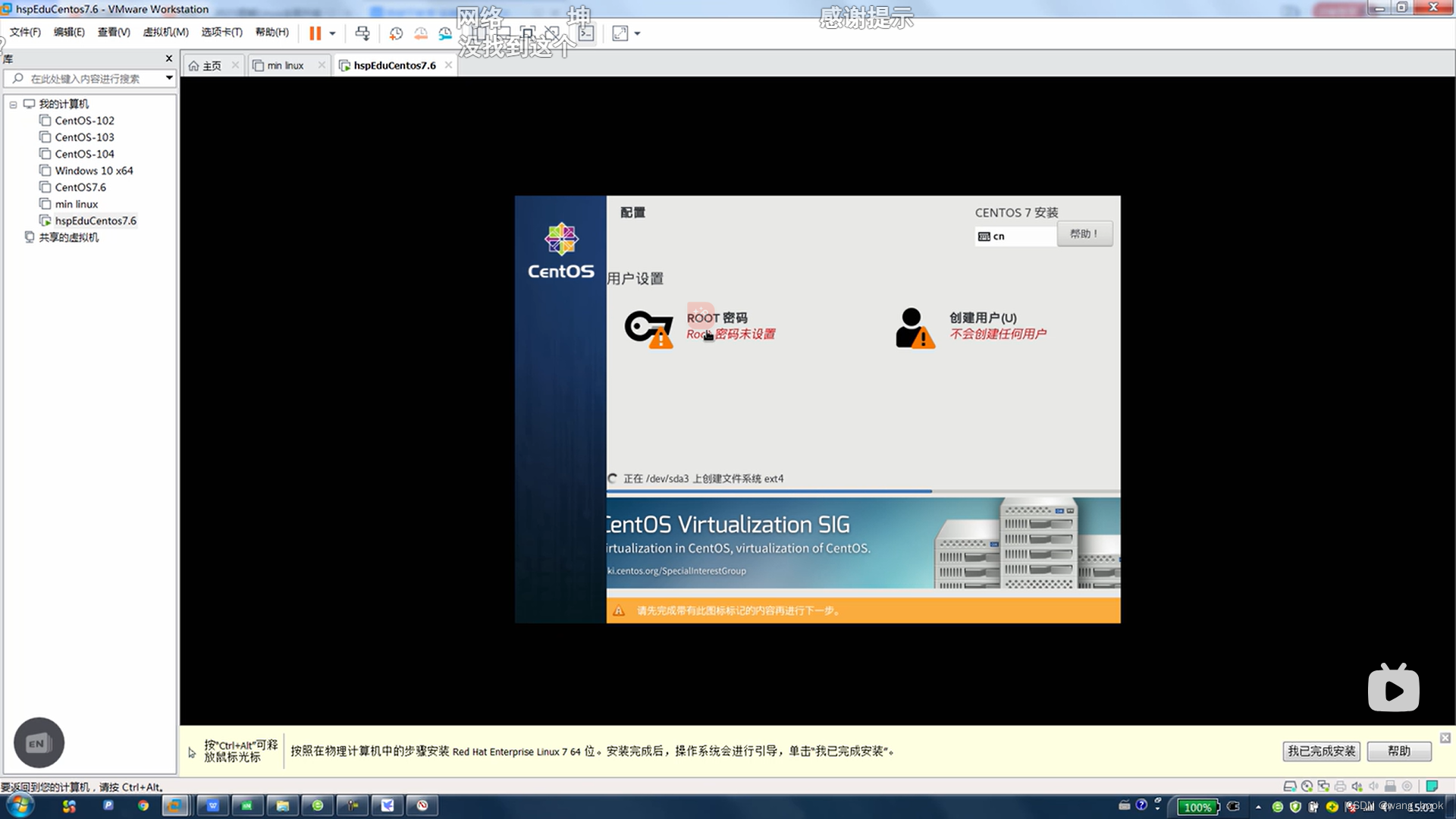Viewport: 1456px width, 819px height.
Task: Click the installer progress bar
Action: pyautogui.click(x=863, y=491)
